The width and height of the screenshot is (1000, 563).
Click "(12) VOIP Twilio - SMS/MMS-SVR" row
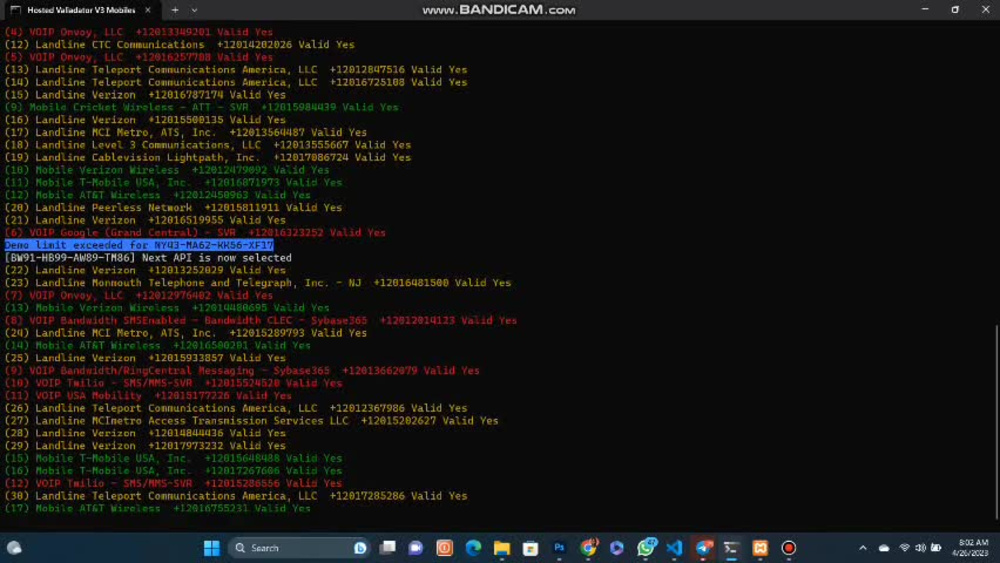click(x=173, y=483)
